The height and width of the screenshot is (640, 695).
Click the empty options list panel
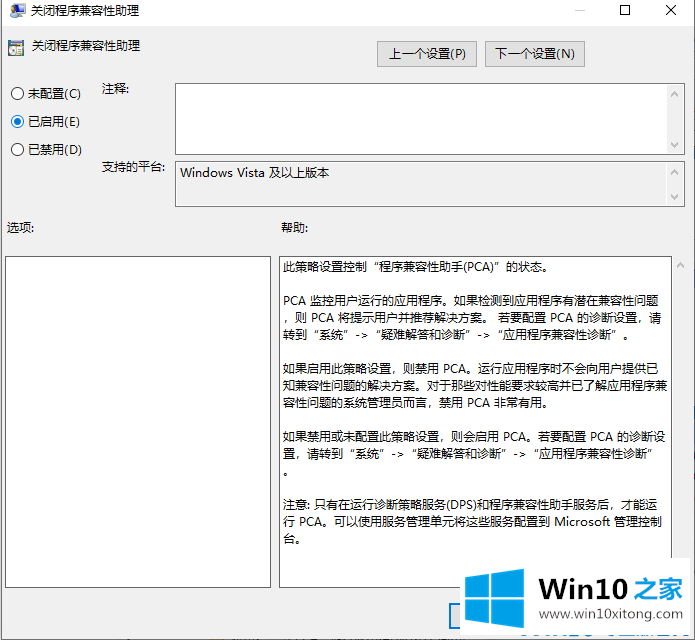[138, 422]
